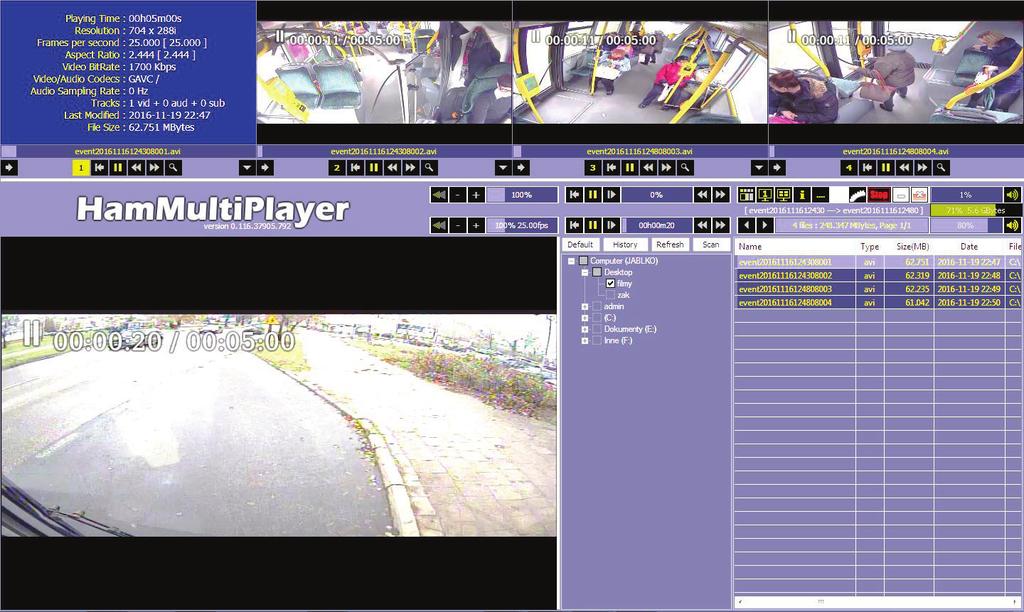Expand the Inne (F:) drive node
Viewport: 1024px width, 612px height.
(x=585, y=341)
